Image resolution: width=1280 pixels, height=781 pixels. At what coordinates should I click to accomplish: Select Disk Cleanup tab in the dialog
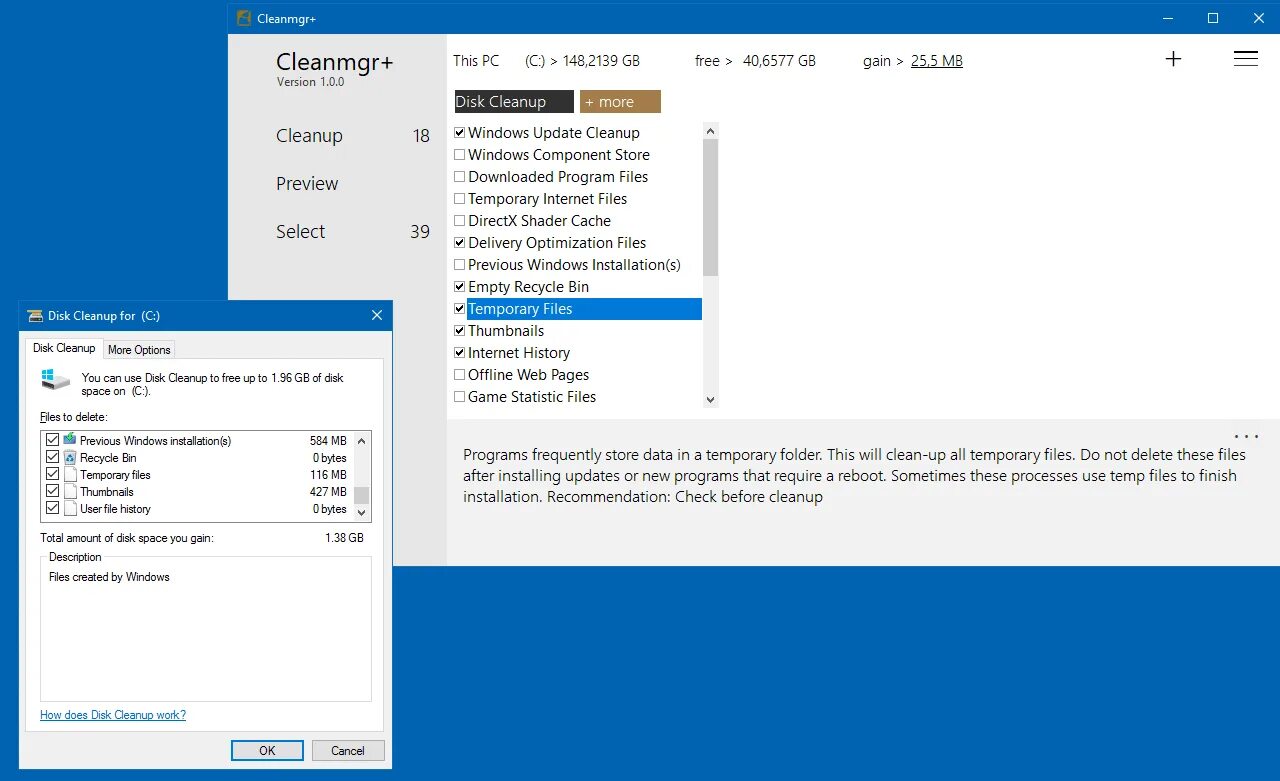64,348
